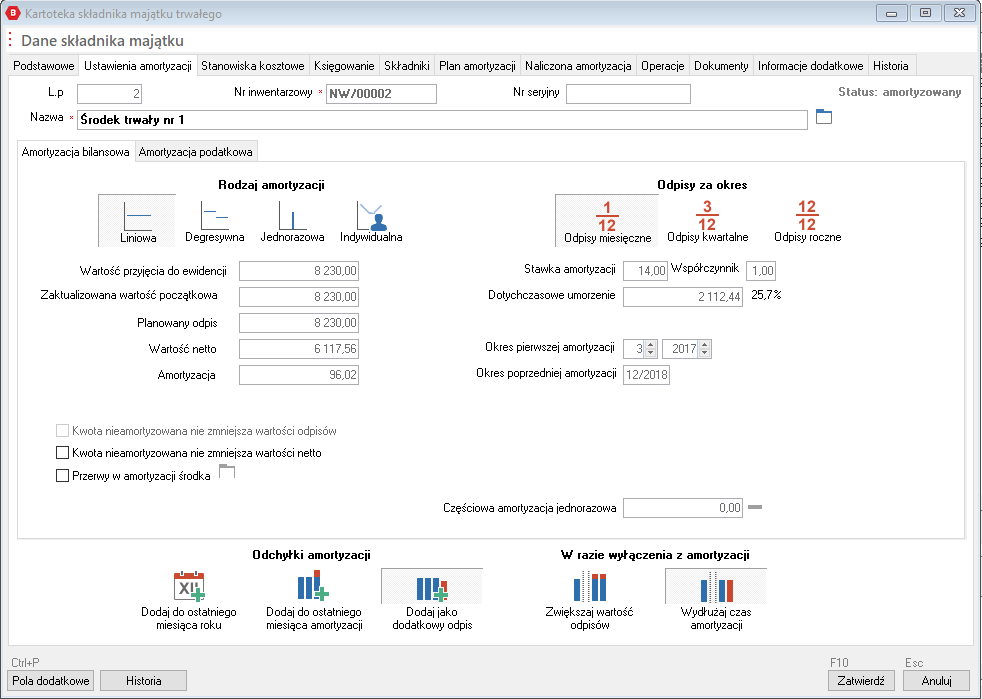The height and width of the screenshot is (699, 982).
Task: Decrease the first amortization month value
Action: pos(651,353)
